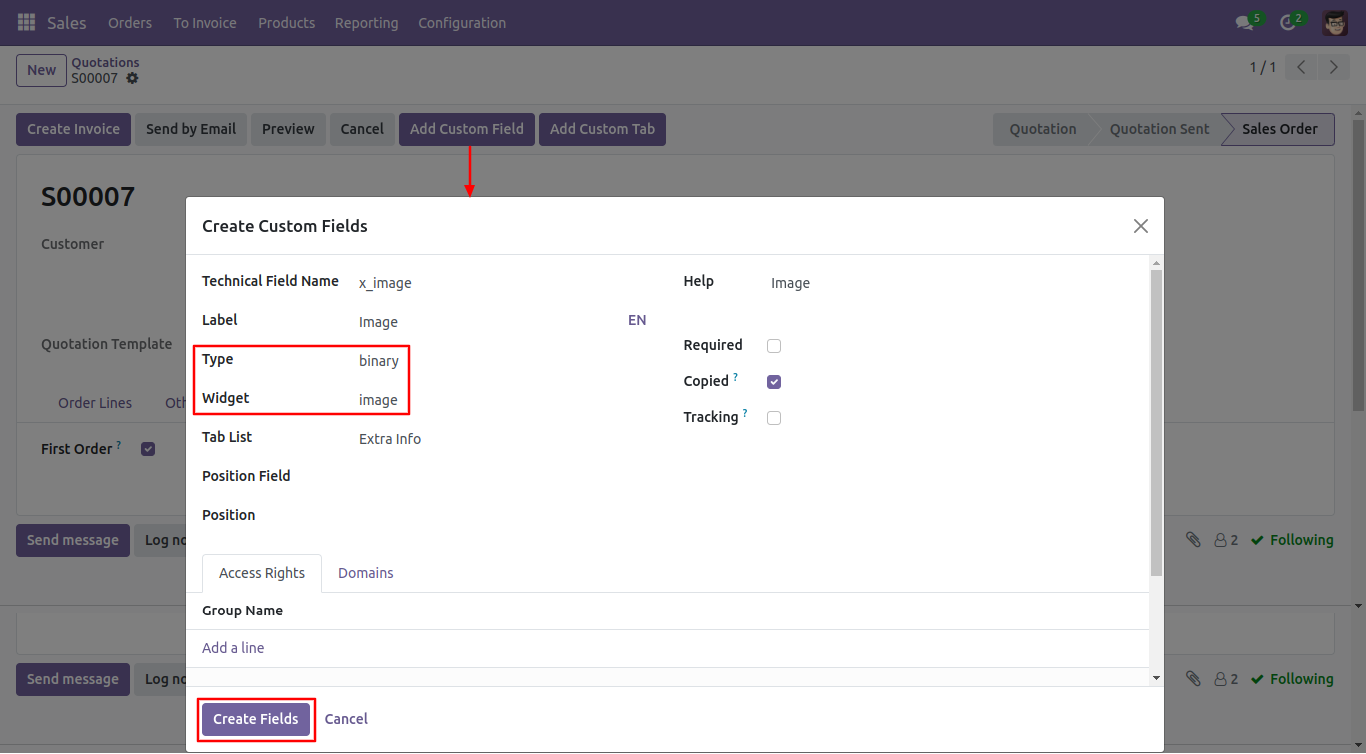Click the dialog's vertical scrollbar
Viewport: 1366px width, 754px height.
1156,422
